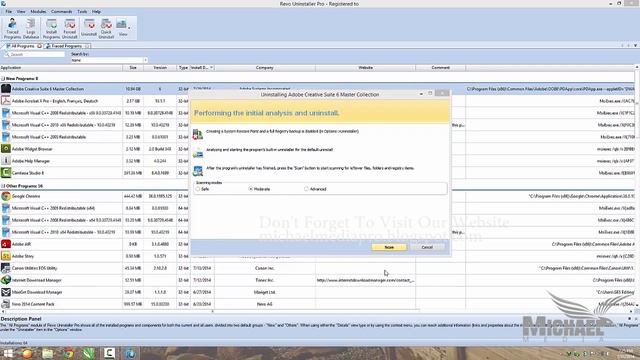Open the Tools menu
640x360 pixels.
[x=82, y=11]
